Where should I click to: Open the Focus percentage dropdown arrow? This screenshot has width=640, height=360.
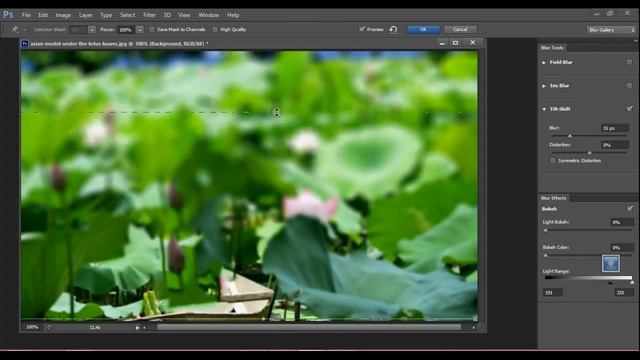[x=140, y=29]
